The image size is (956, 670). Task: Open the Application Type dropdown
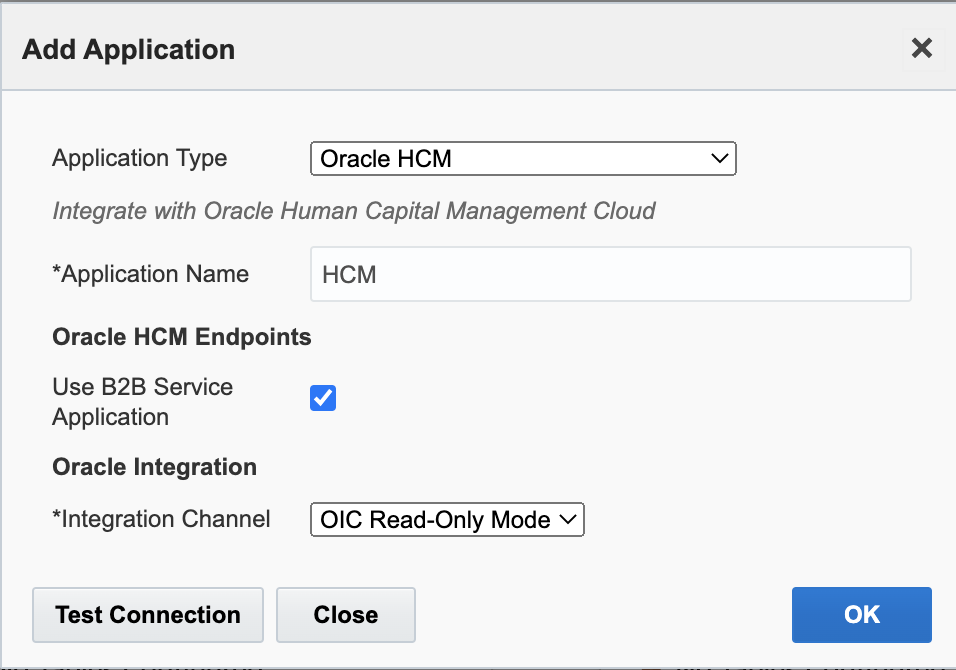pos(522,159)
